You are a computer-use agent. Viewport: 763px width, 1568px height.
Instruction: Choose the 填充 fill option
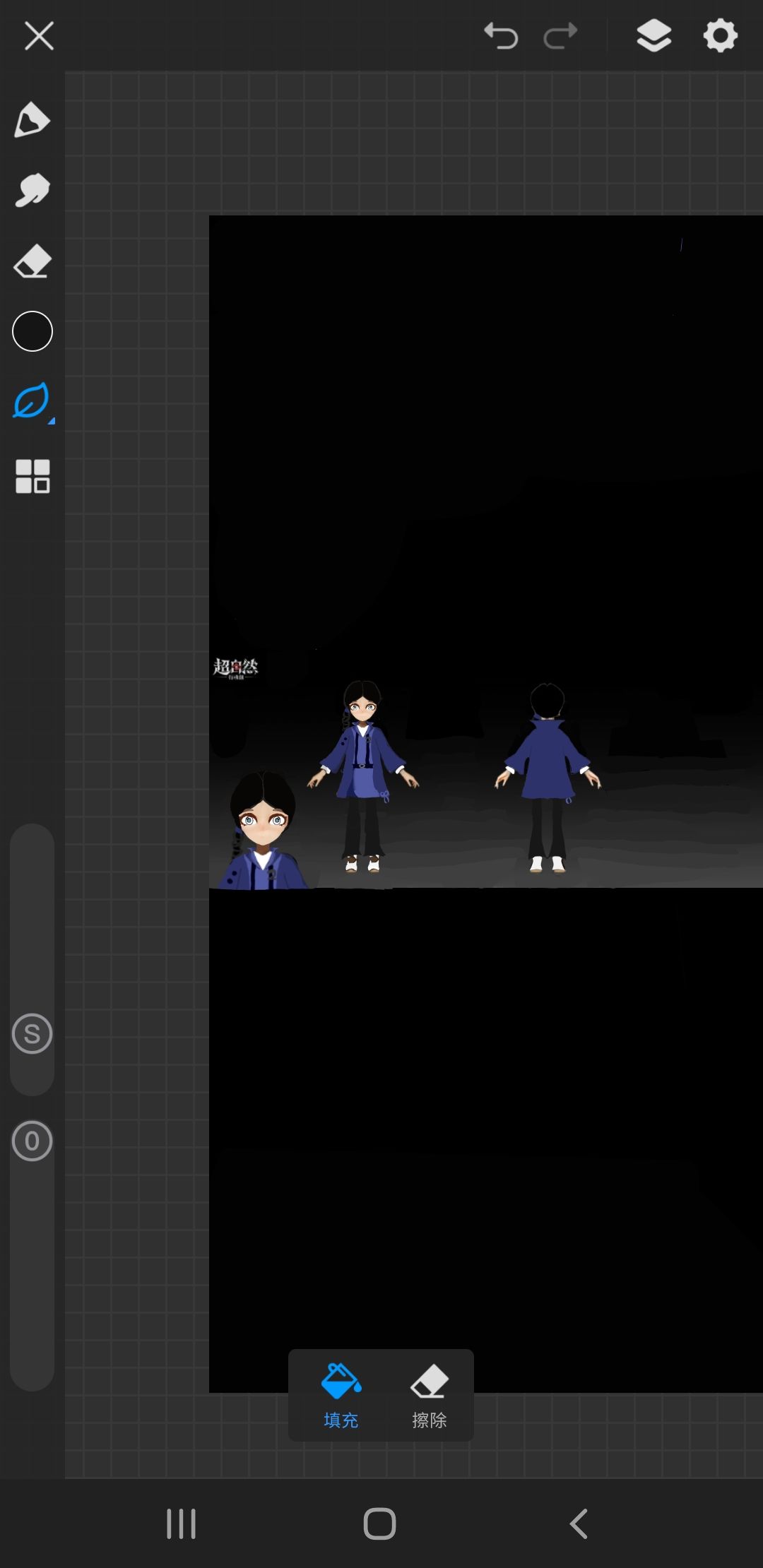[x=341, y=1396]
